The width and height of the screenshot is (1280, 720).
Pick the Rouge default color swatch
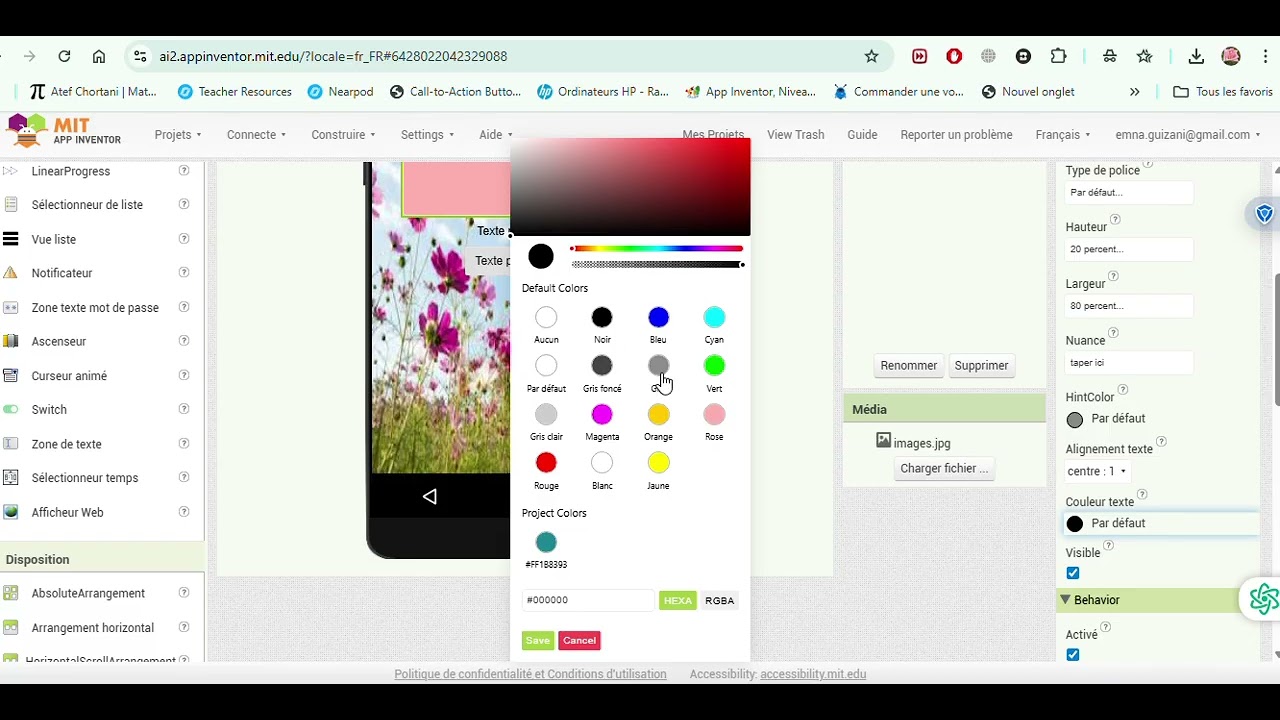pyautogui.click(x=546, y=463)
